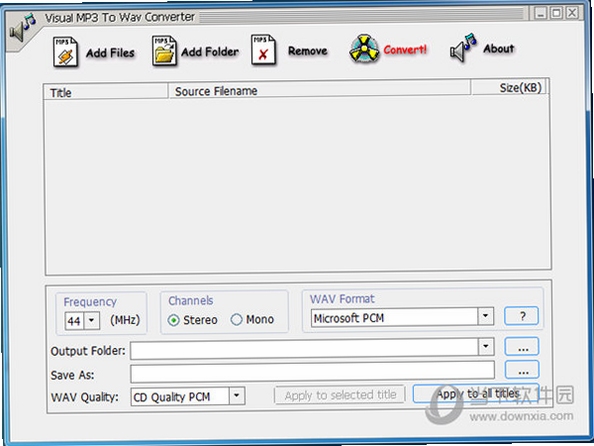Click the WAV Format ? help button
Viewport: 594px width, 446px height.
click(x=522, y=316)
